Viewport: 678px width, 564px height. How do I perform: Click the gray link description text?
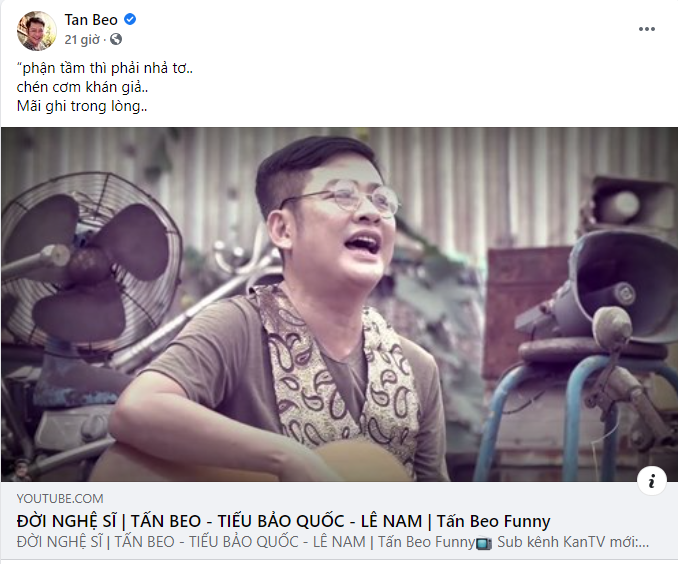coord(333,542)
